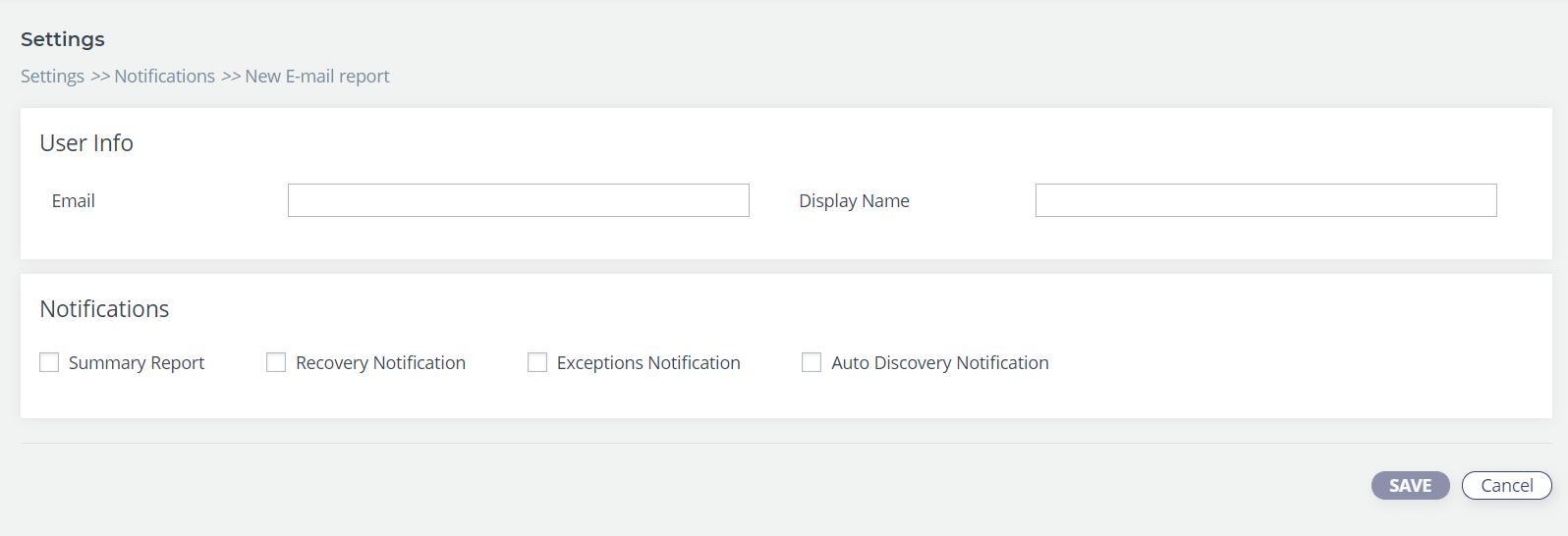Viewport: 1568px width, 536px height.
Task: Focus the Display Name text box
Action: [x=1266, y=200]
